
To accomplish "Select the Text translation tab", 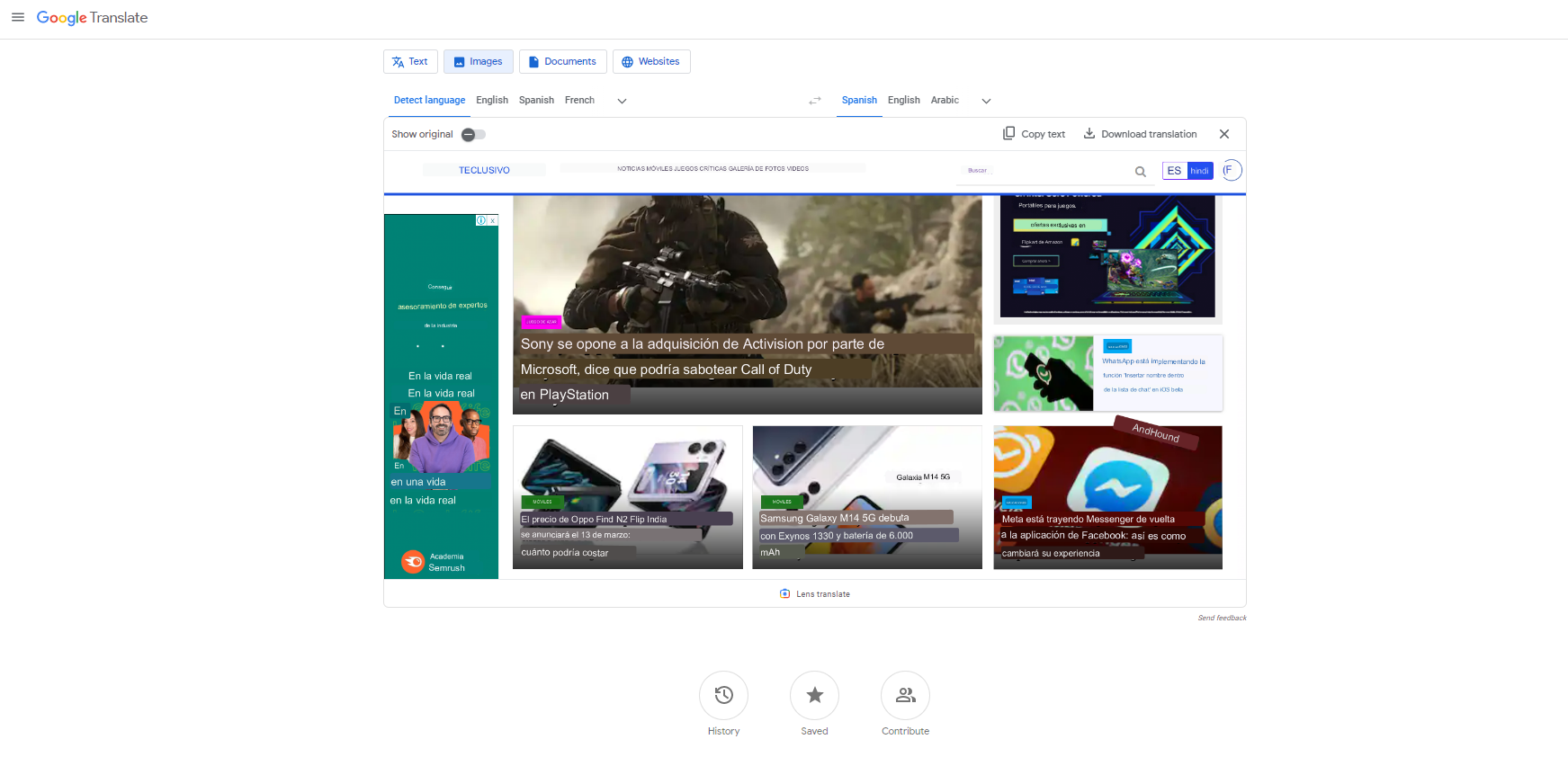I will point(410,61).
